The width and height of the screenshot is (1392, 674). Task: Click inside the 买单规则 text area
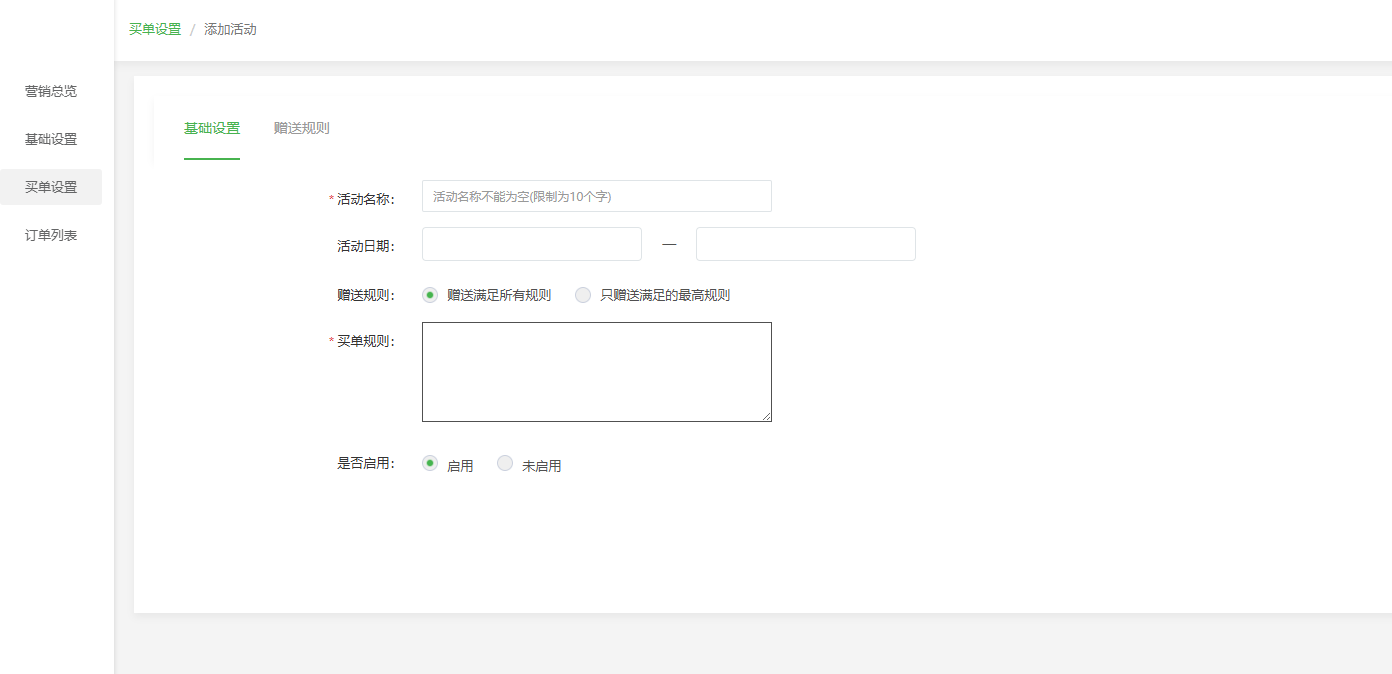[596, 371]
